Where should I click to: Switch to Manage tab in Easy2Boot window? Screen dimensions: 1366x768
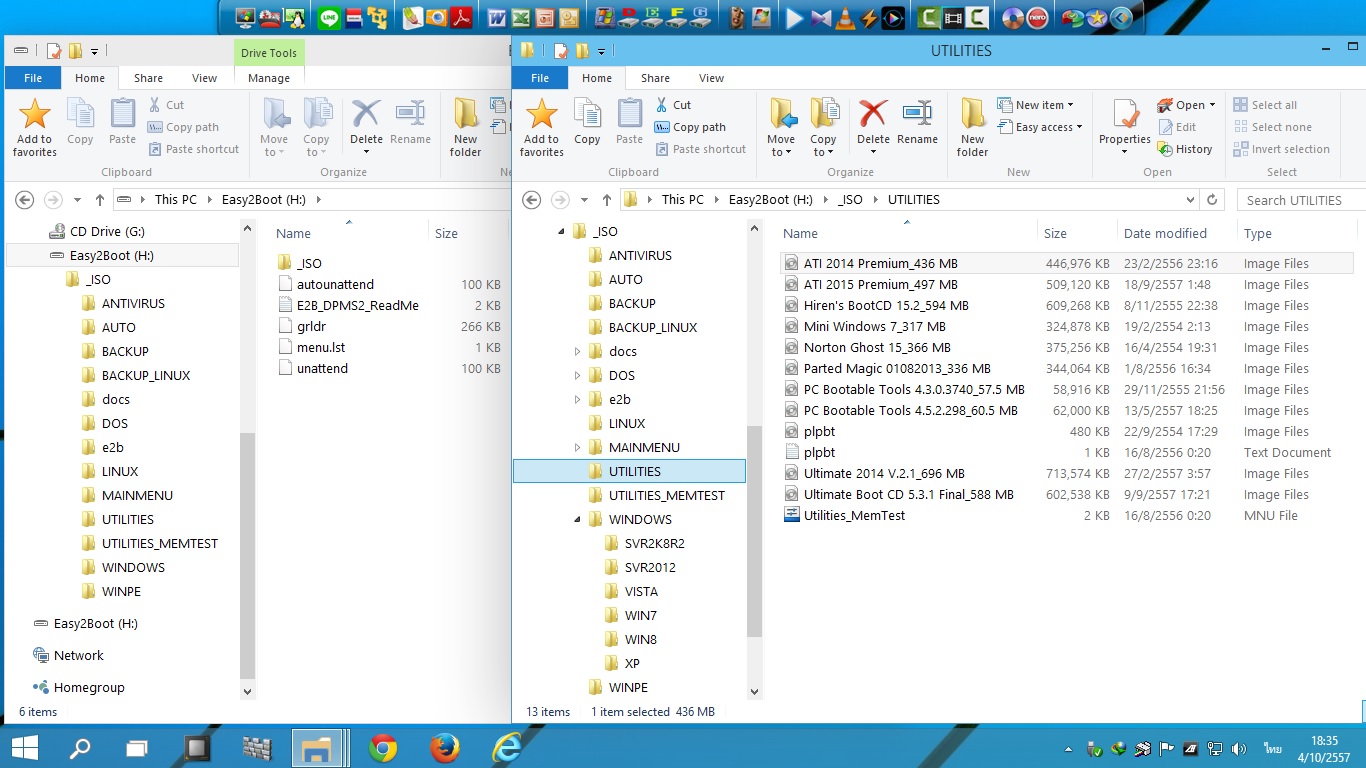click(269, 78)
